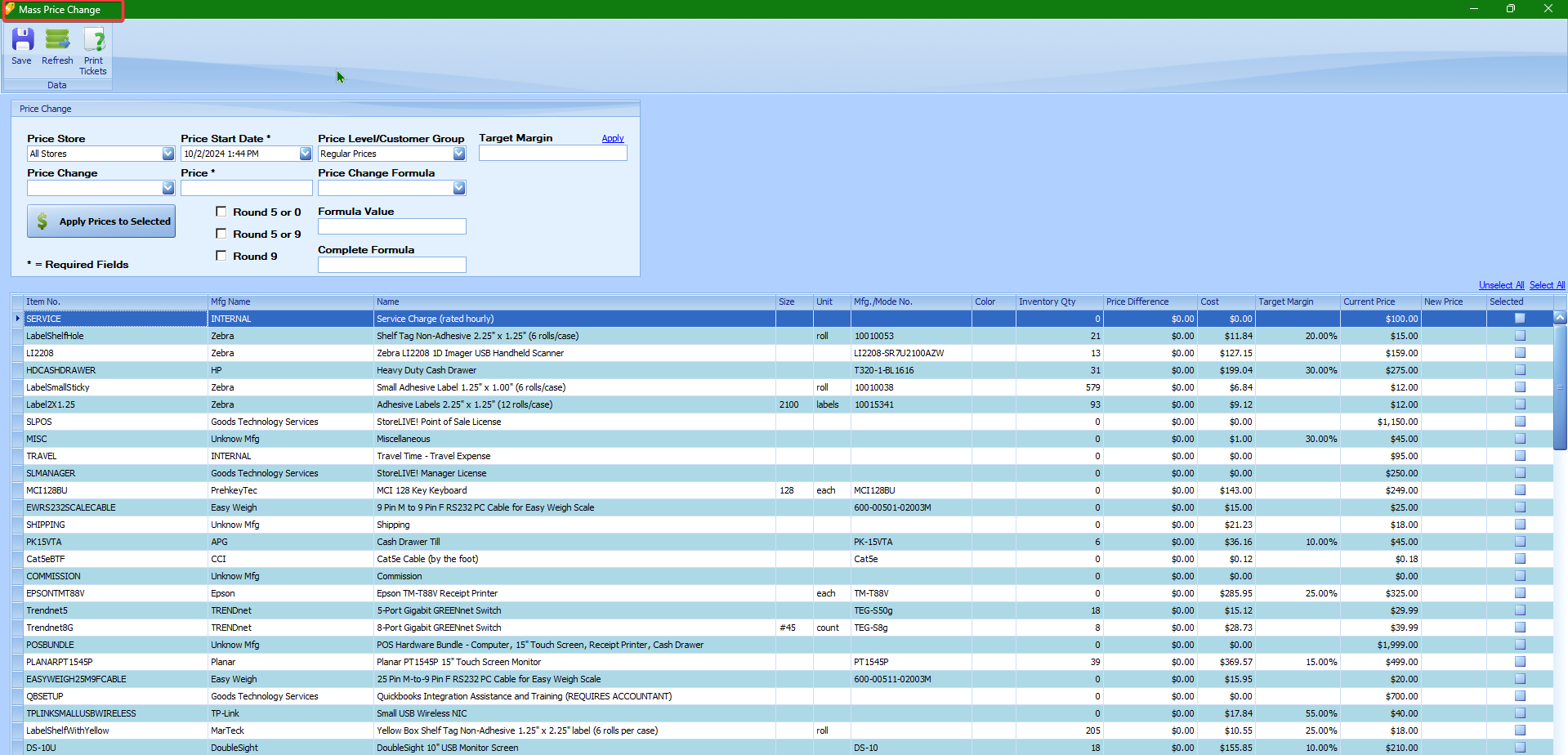Image resolution: width=1568 pixels, height=755 pixels.
Task: Click the Select All link
Action: click(x=1547, y=285)
